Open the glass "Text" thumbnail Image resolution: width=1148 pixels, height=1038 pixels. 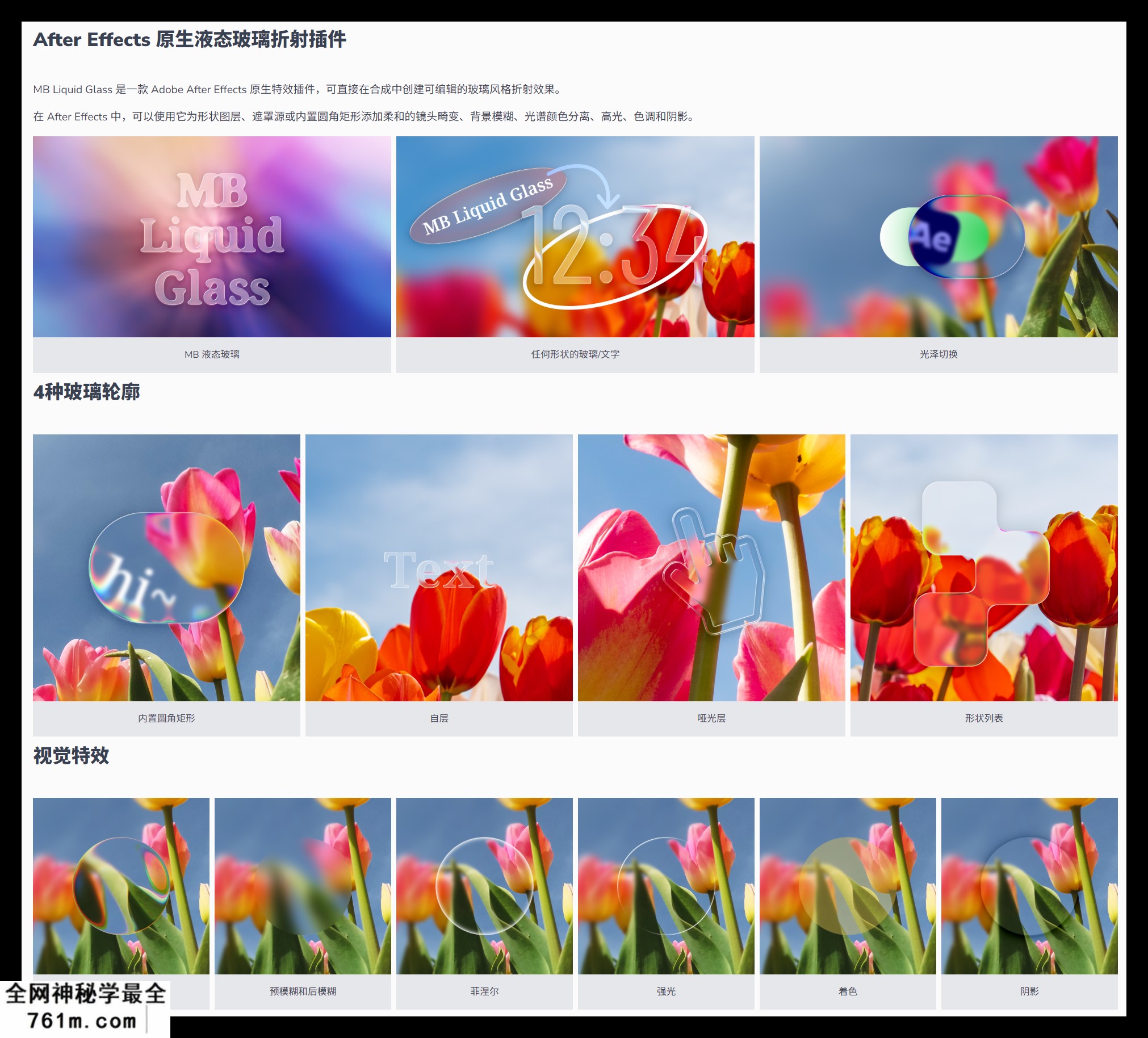pyautogui.click(x=439, y=568)
